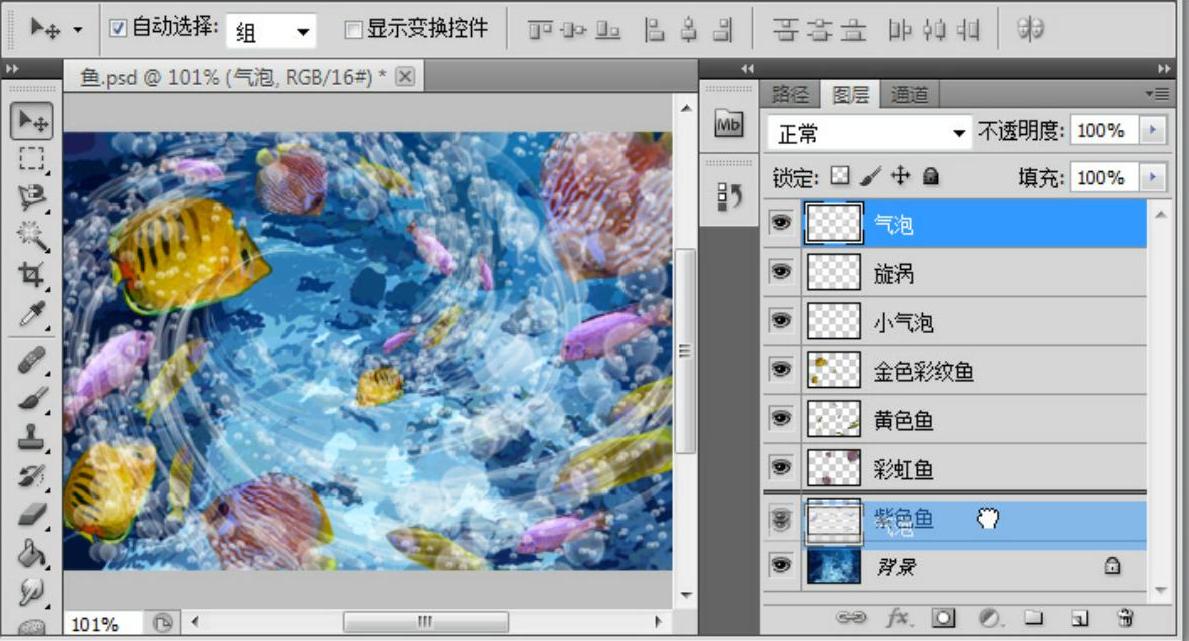Pick the Eyedropper tool
The width and height of the screenshot is (1189, 641).
[32, 315]
